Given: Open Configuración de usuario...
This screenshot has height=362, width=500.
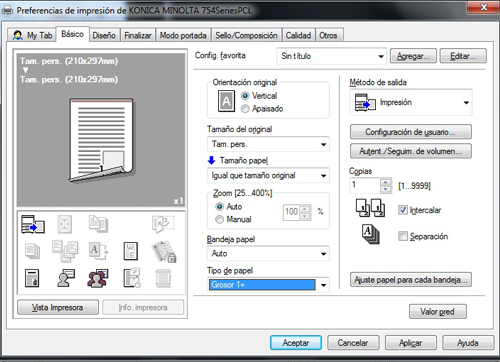Looking at the screenshot, I should tap(411, 132).
